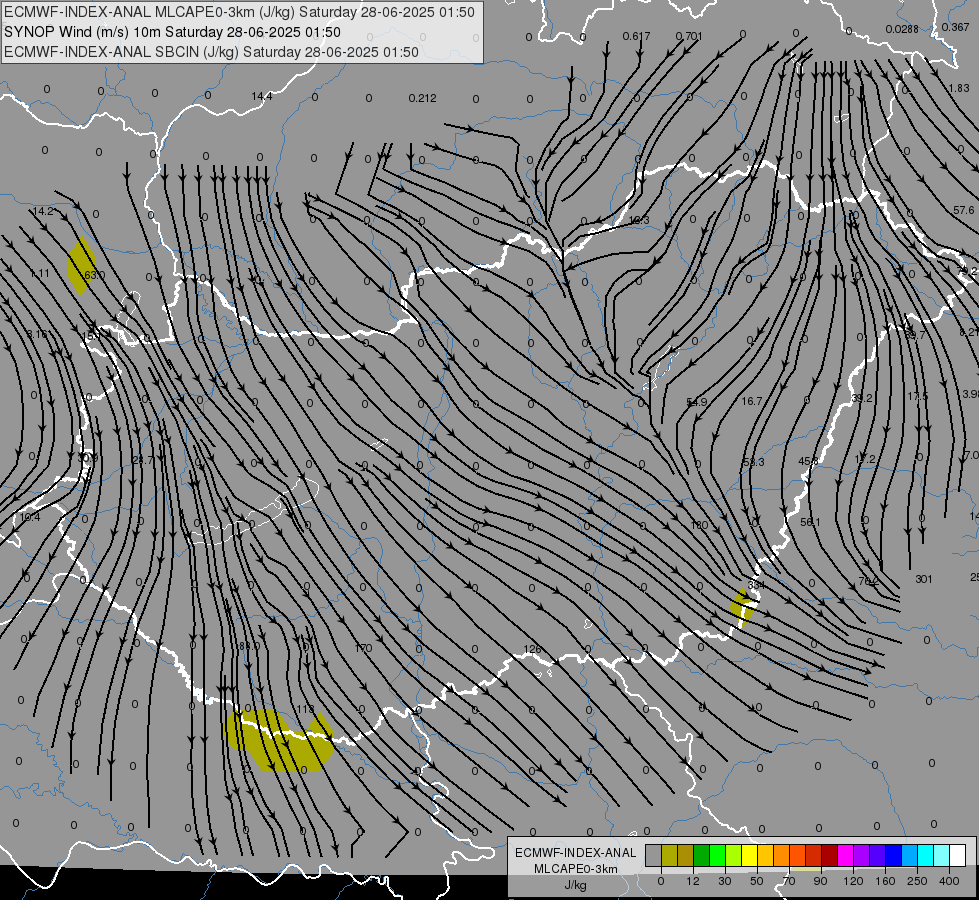979x900 pixels.
Task: Click the map value '0.0288'
Action: pos(902,29)
